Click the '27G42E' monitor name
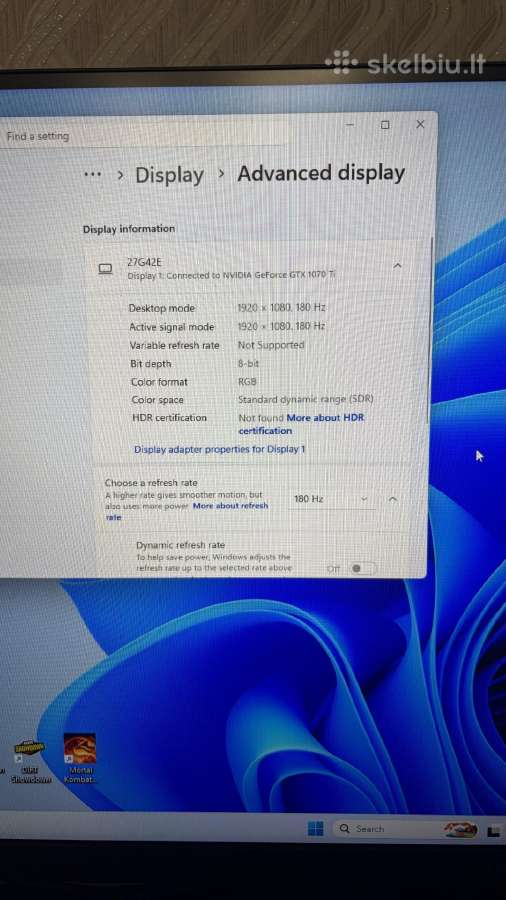Image resolution: width=506 pixels, height=900 pixels. coord(145,262)
